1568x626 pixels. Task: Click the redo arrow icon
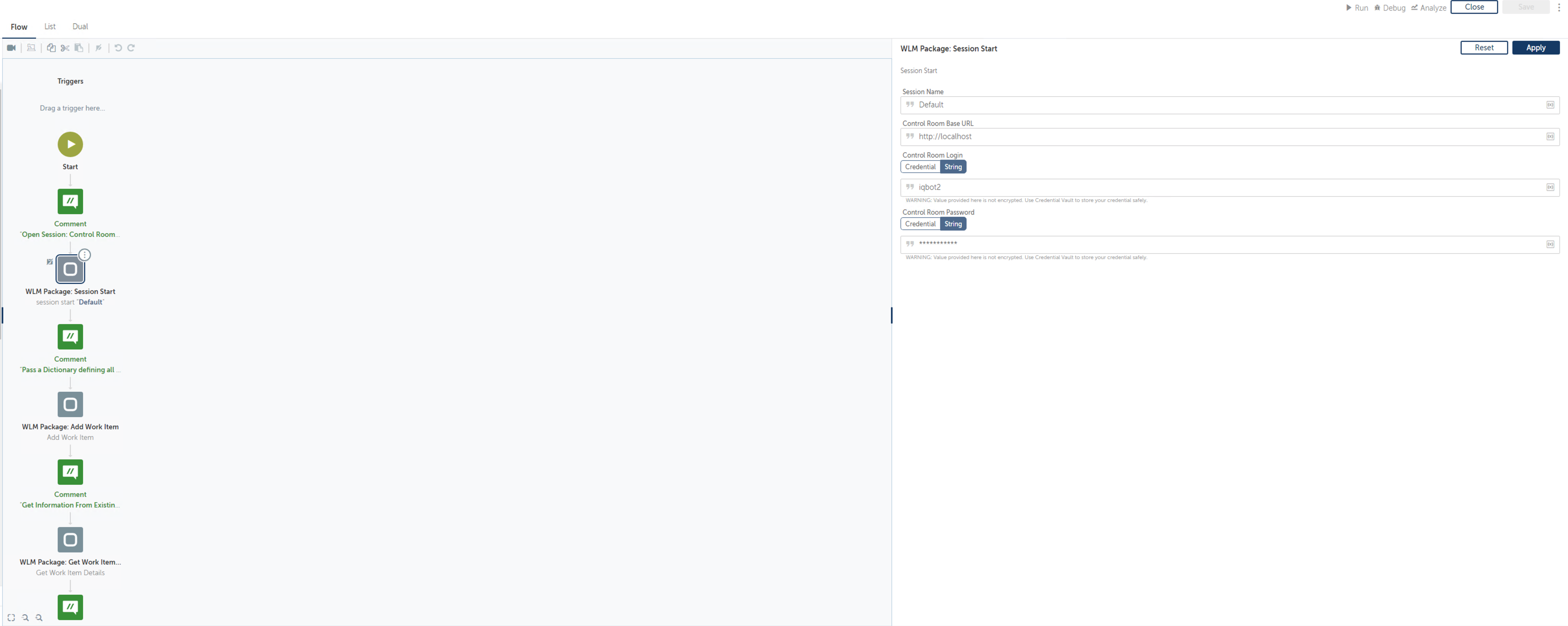click(x=131, y=48)
